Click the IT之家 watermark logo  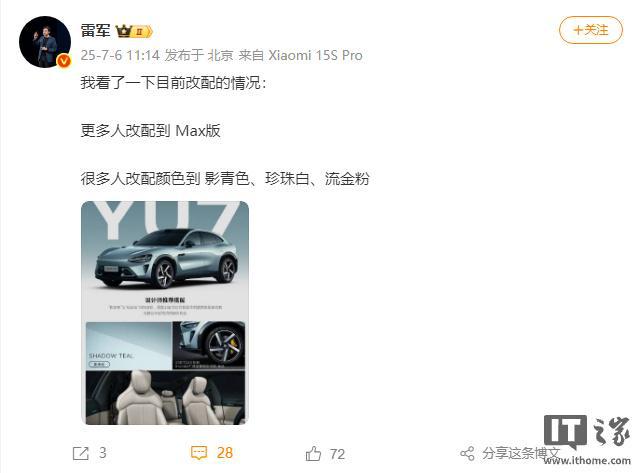pos(587,432)
